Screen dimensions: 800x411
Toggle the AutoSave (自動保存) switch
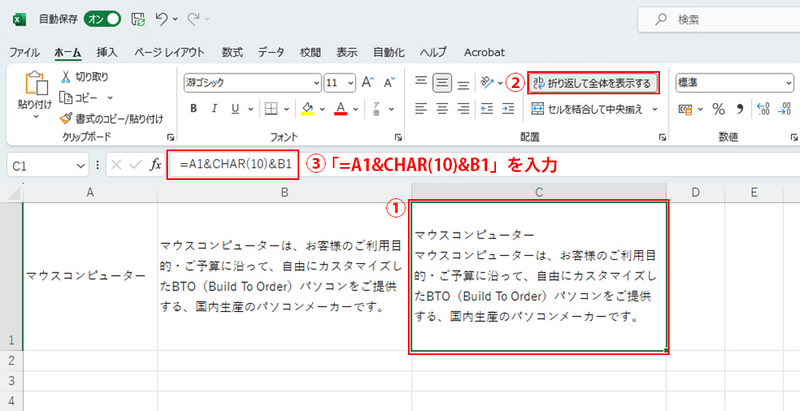pyautogui.click(x=103, y=19)
